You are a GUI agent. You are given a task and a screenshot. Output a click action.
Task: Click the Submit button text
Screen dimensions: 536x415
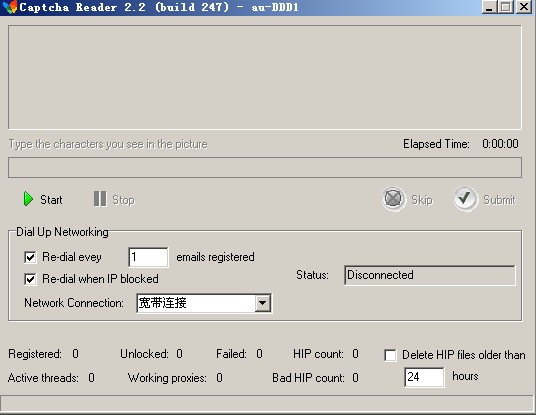499,200
